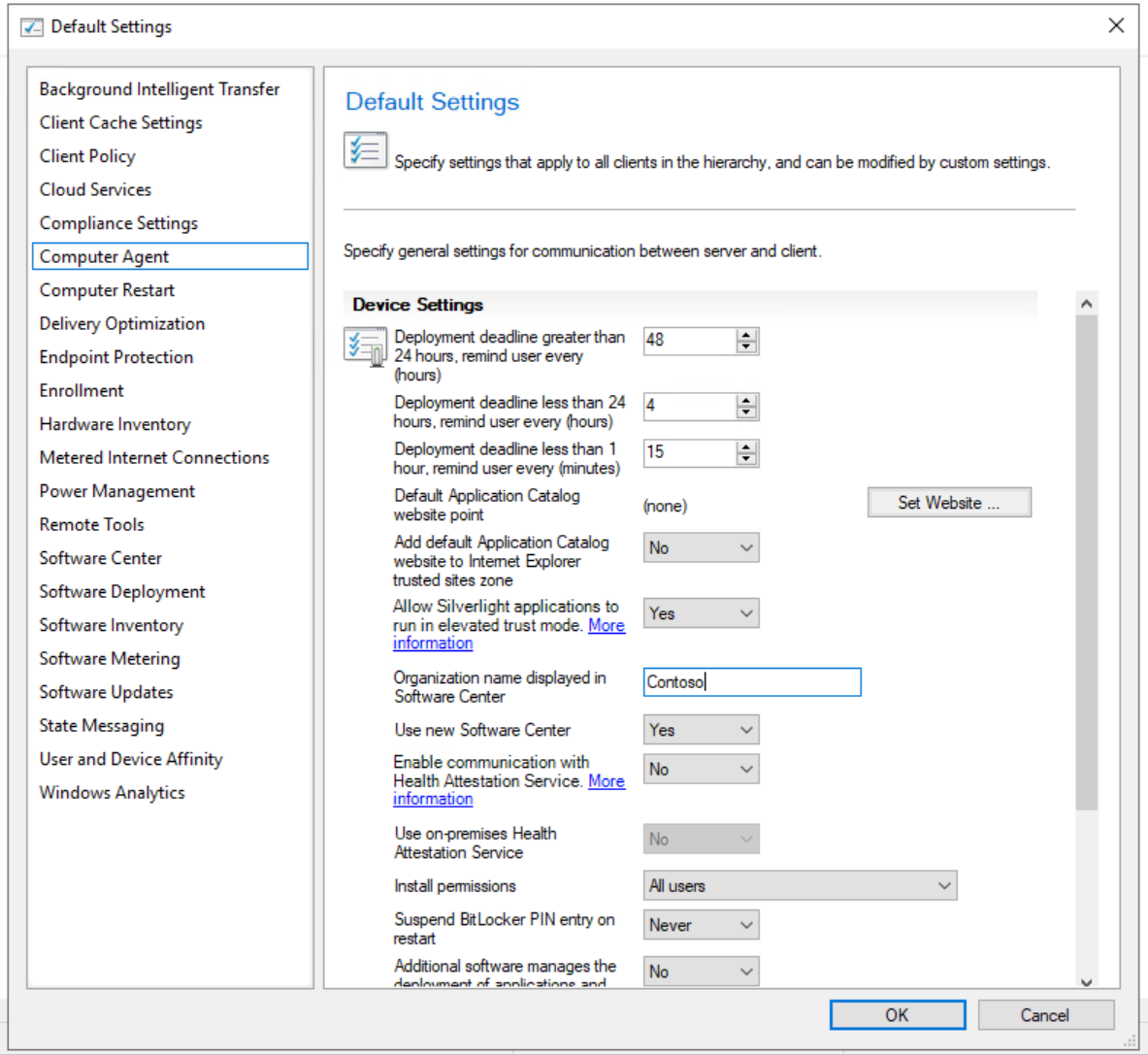
Task: Increase the 4-hour reminder spinner value
Action: [x=746, y=400]
